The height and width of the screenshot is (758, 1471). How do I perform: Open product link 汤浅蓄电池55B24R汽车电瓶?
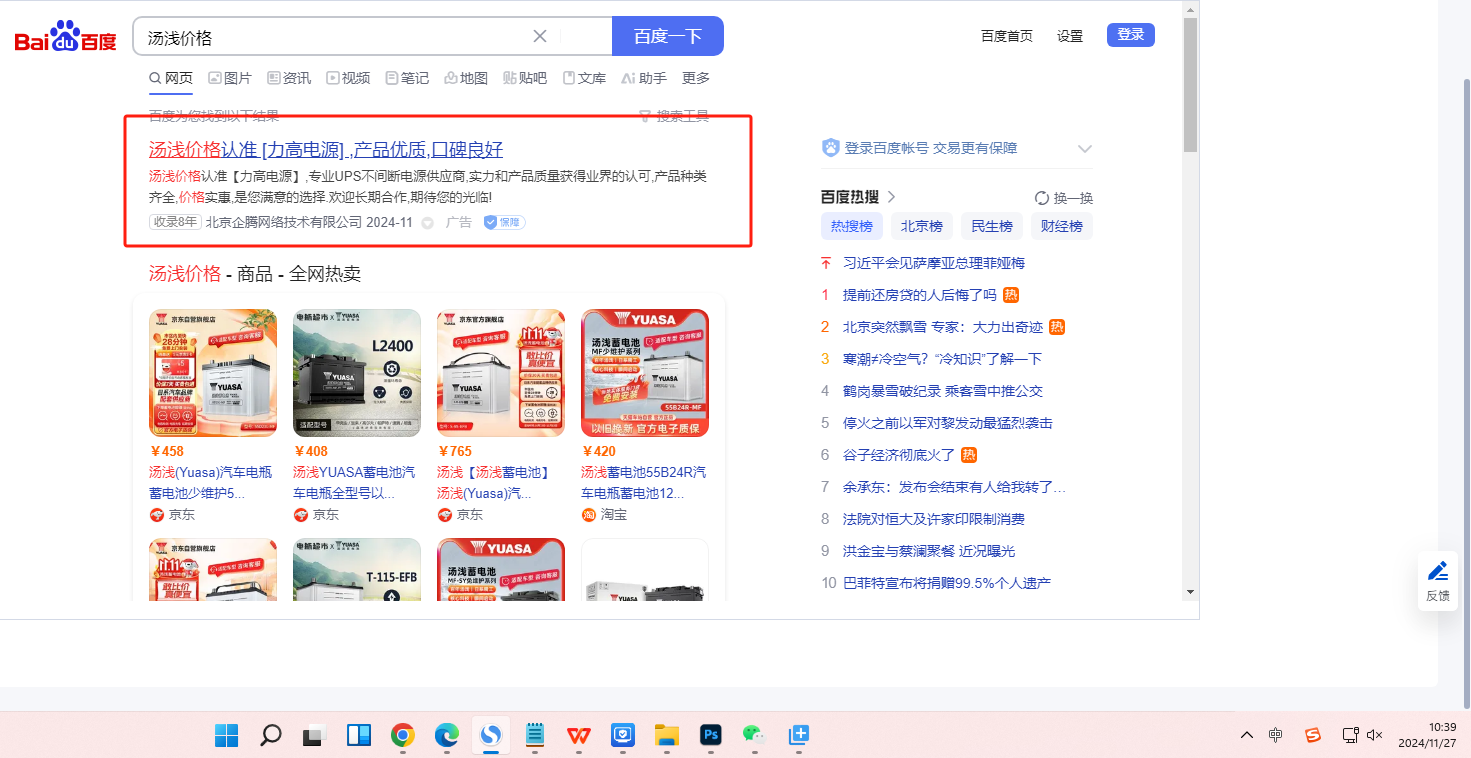pyautogui.click(x=645, y=483)
